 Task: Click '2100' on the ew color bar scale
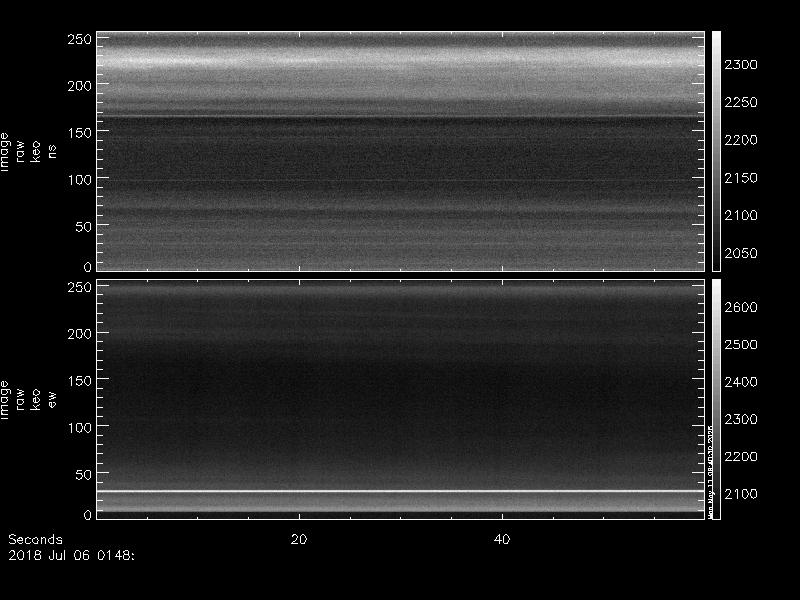[741, 494]
